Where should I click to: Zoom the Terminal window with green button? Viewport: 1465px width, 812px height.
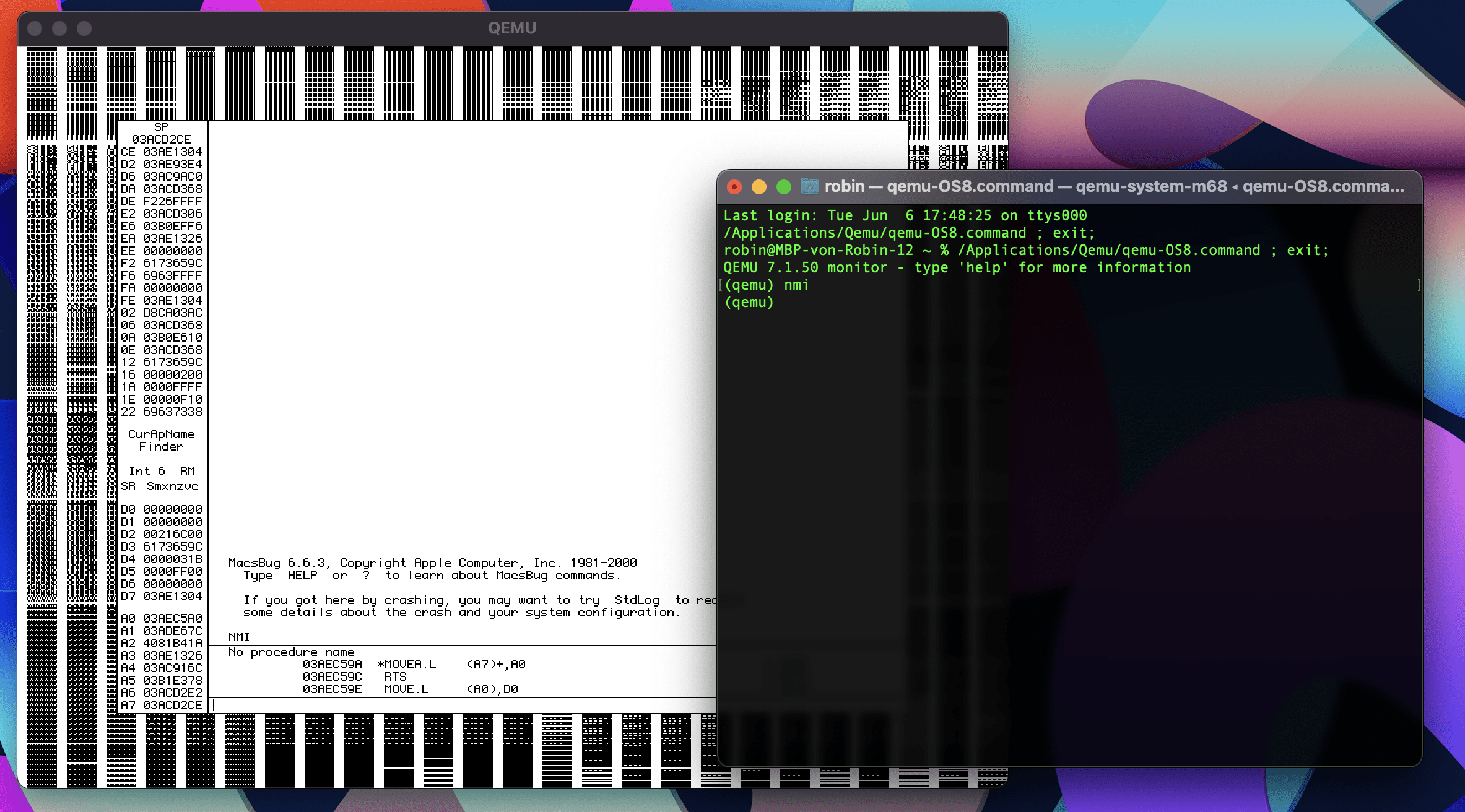pyautogui.click(x=784, y=187)
